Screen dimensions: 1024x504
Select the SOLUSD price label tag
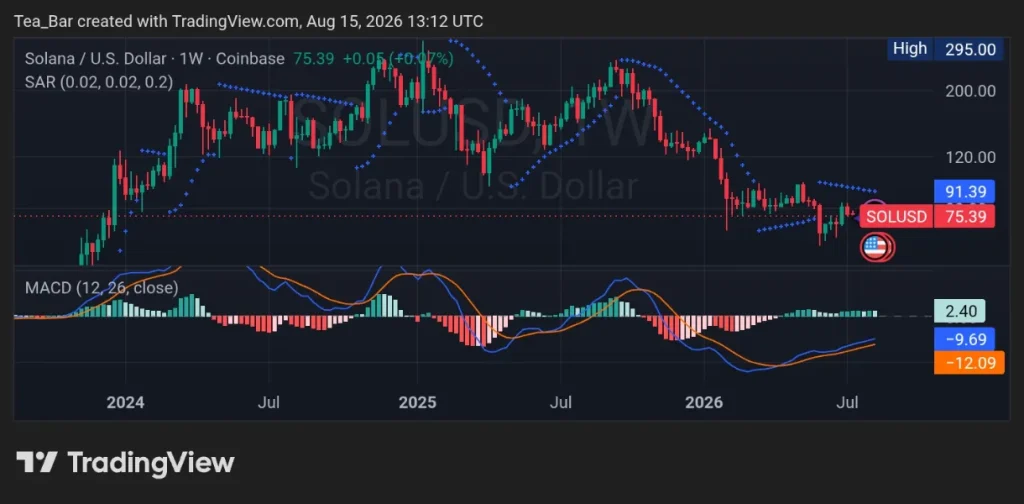point(896,217)
